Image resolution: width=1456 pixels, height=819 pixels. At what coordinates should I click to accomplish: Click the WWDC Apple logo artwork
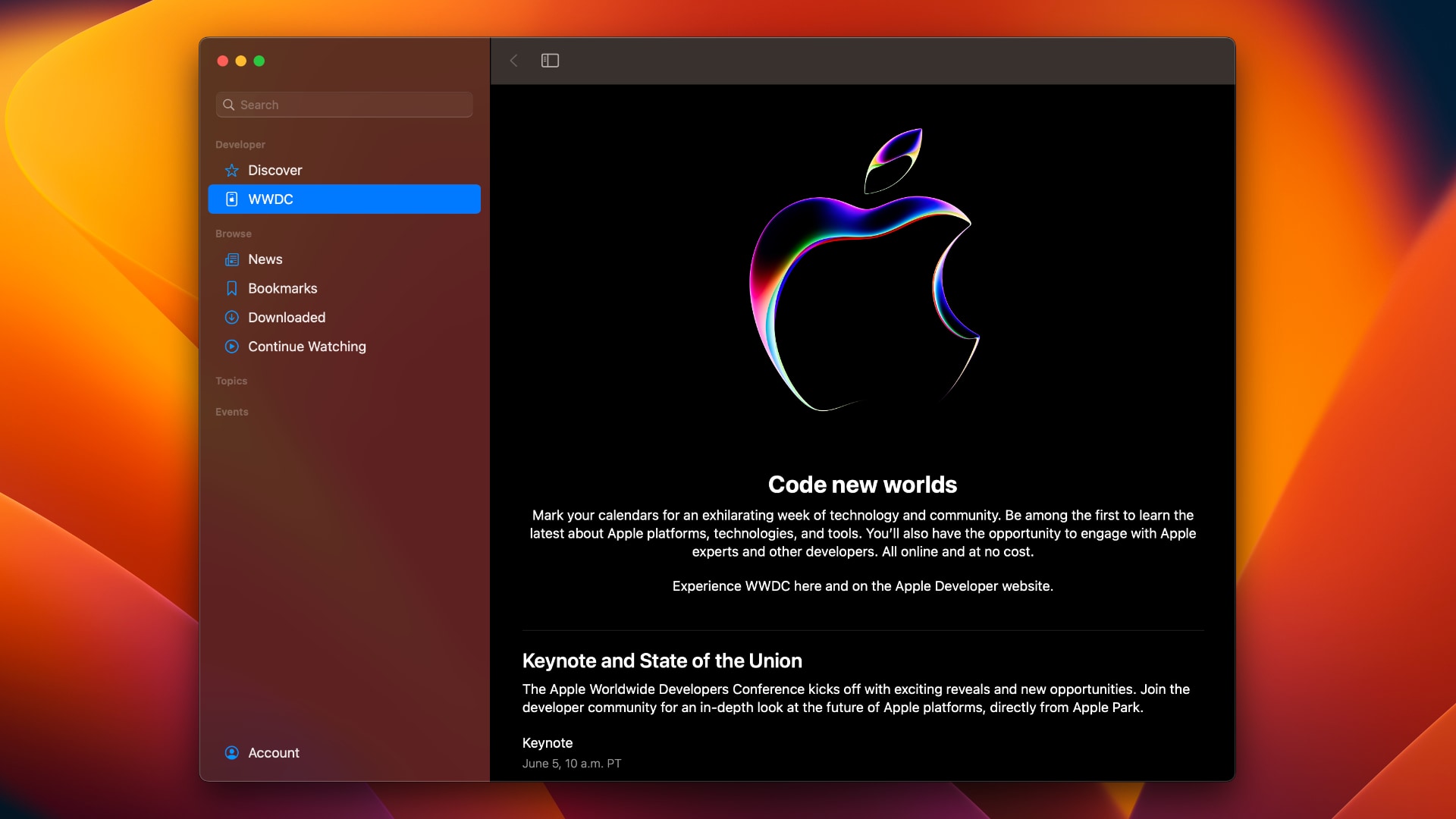pyautogui.click(x=864, y=270)
